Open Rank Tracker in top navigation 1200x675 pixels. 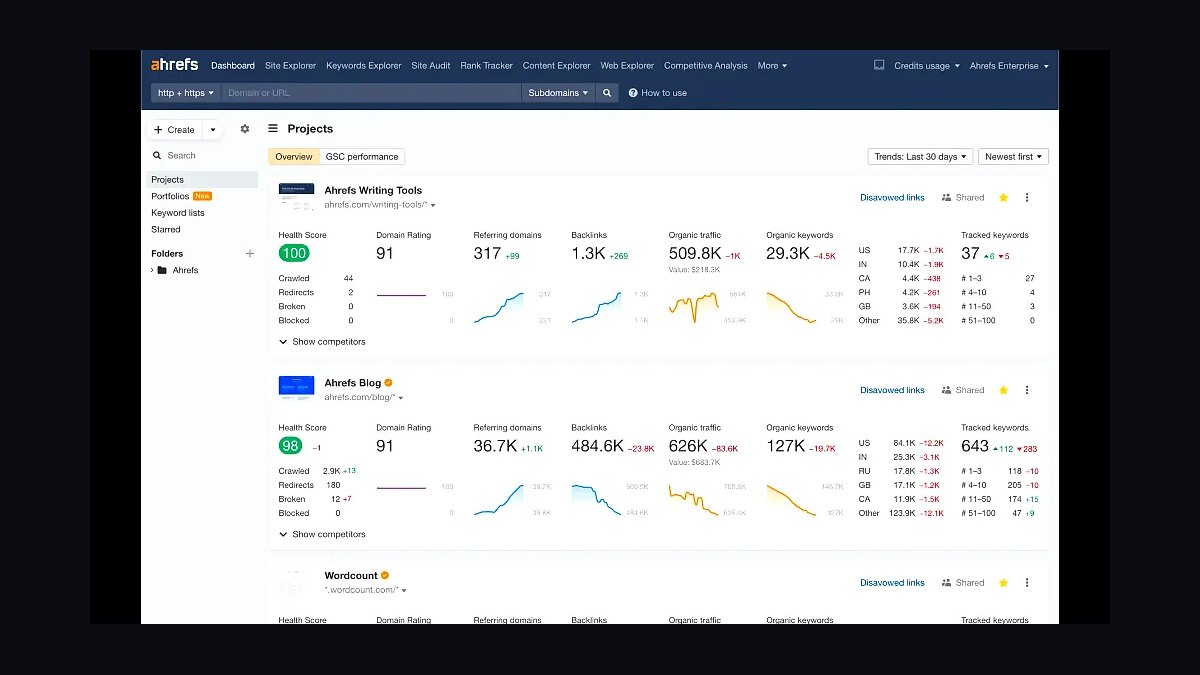(x=486, y=66)
